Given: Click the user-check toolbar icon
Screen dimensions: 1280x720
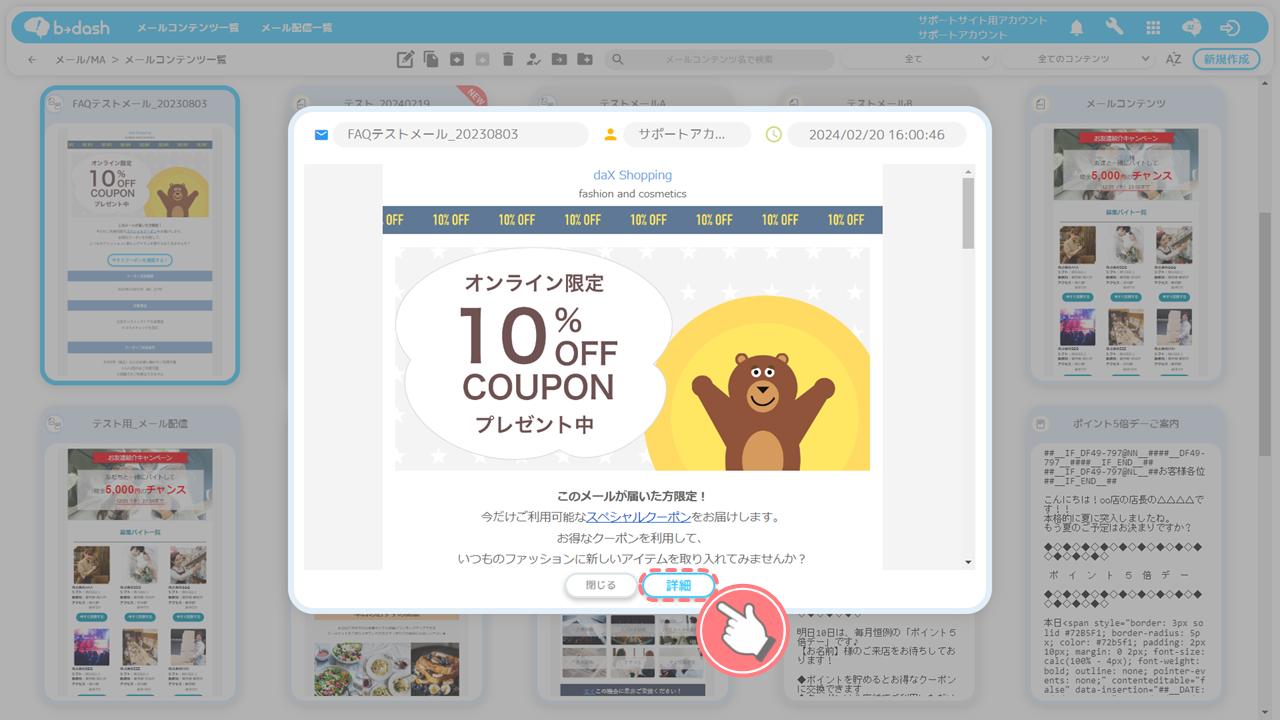Looking at the screenshot, I should pyautogui.click(x=533, y=60).
